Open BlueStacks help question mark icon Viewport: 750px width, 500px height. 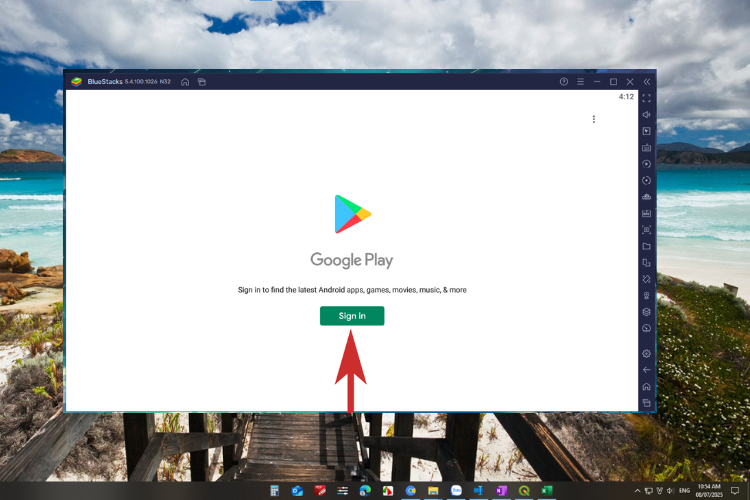pos(564,82)
